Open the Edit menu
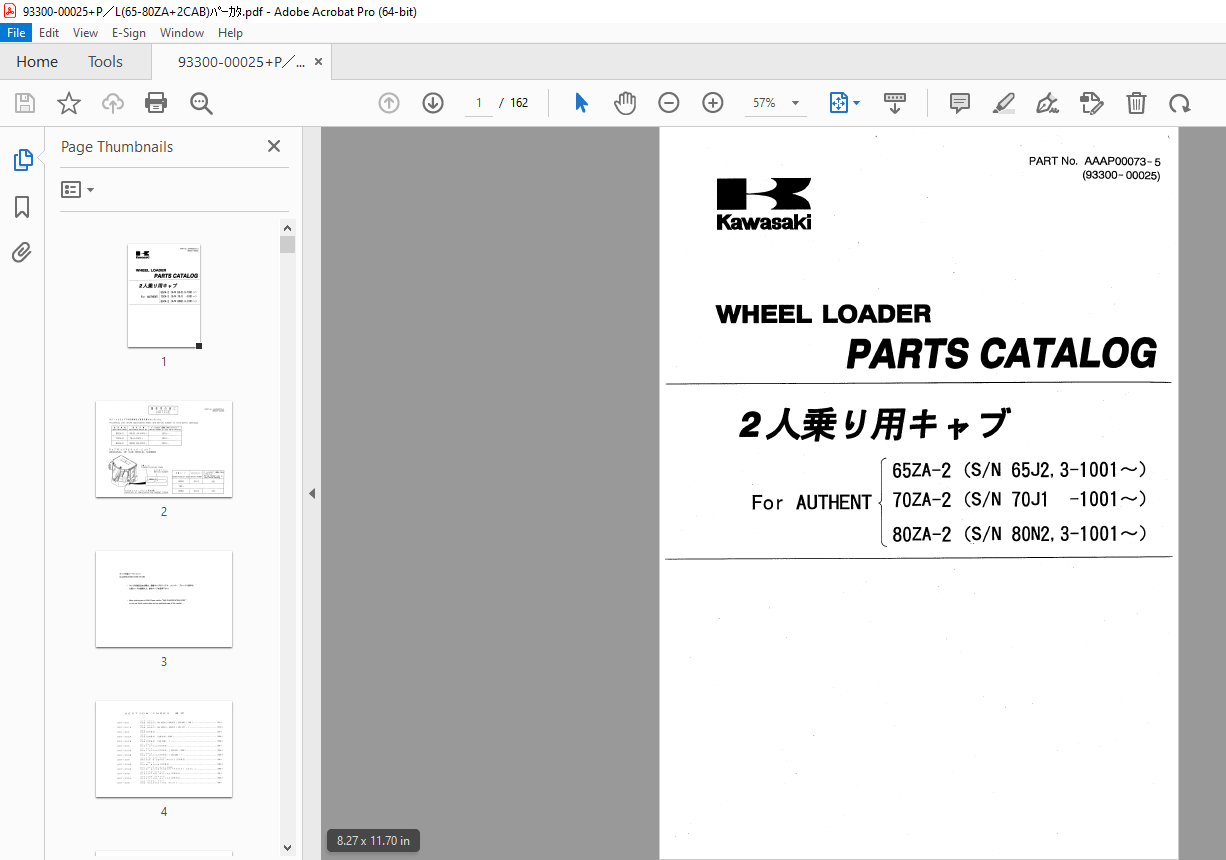The image size is (1226, 860). [49, 33]
